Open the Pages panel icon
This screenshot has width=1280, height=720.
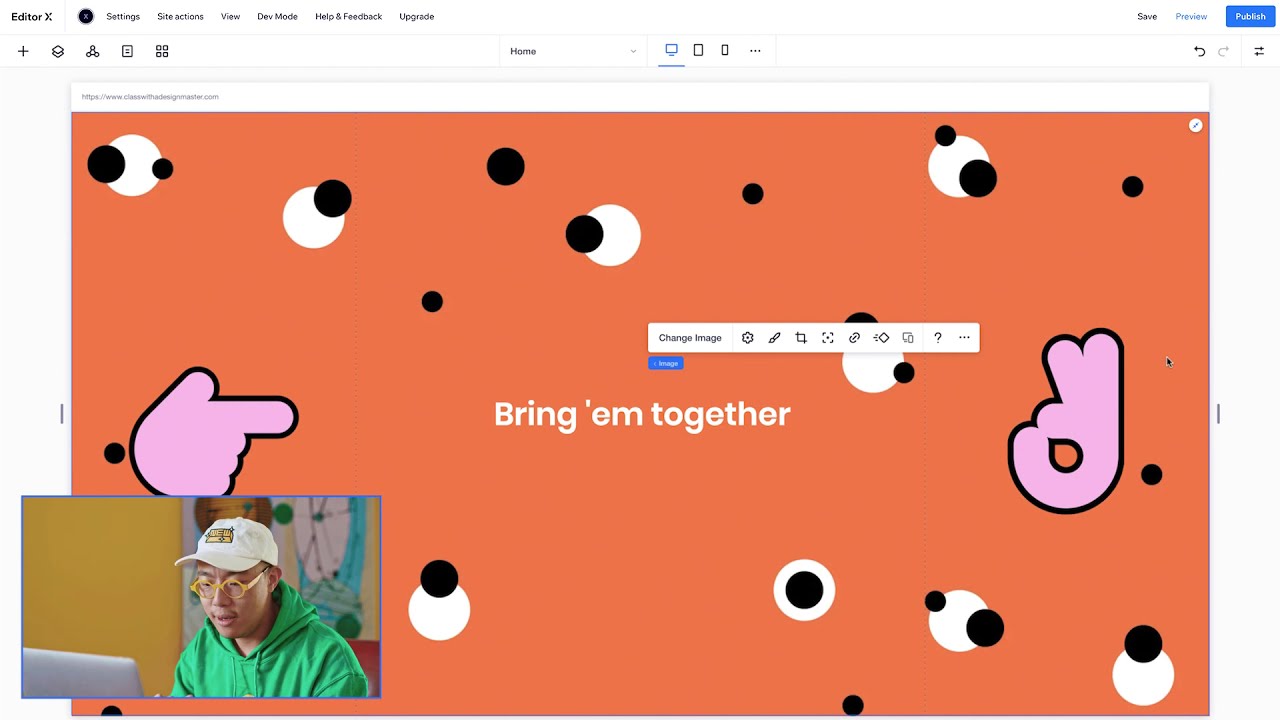coord(127,51)
